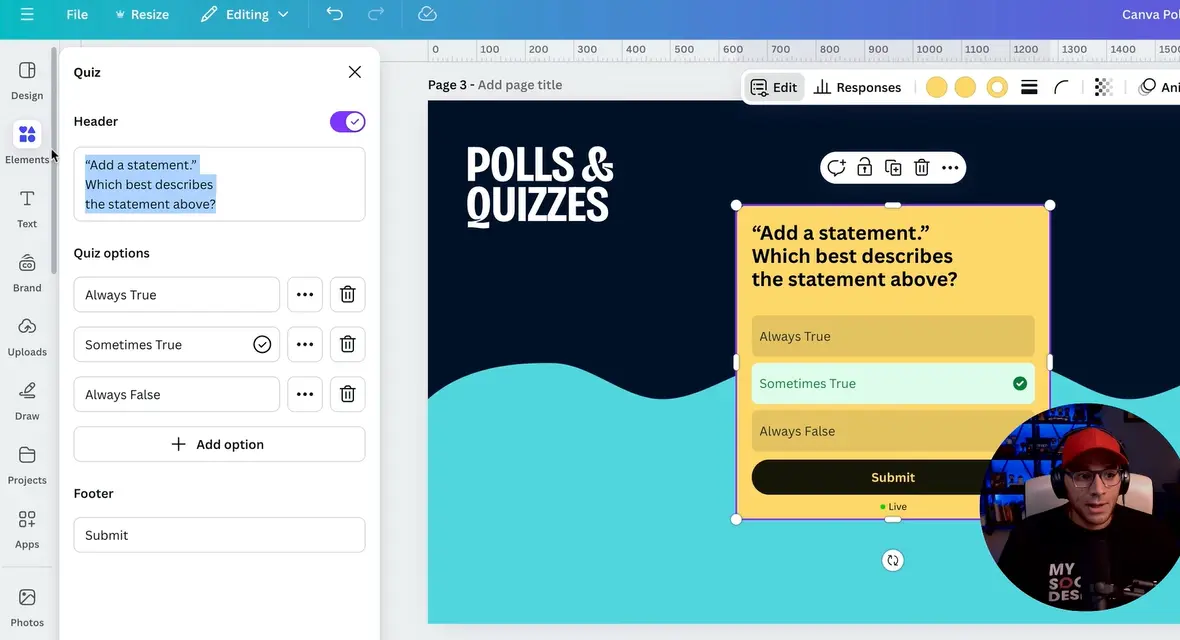Open the transparency checkerboard icon
This screenshot has height=640, width=1180.
(1103, 88)
